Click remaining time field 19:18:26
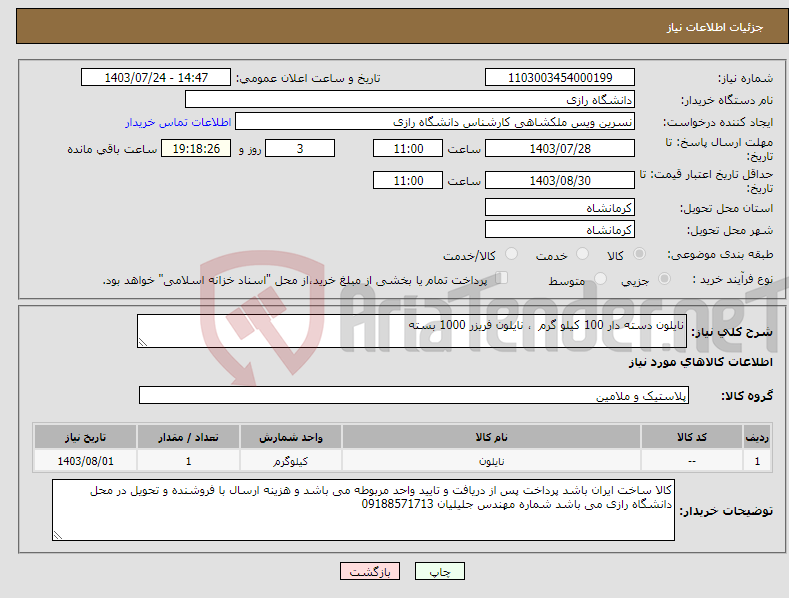 pos(196,148)
